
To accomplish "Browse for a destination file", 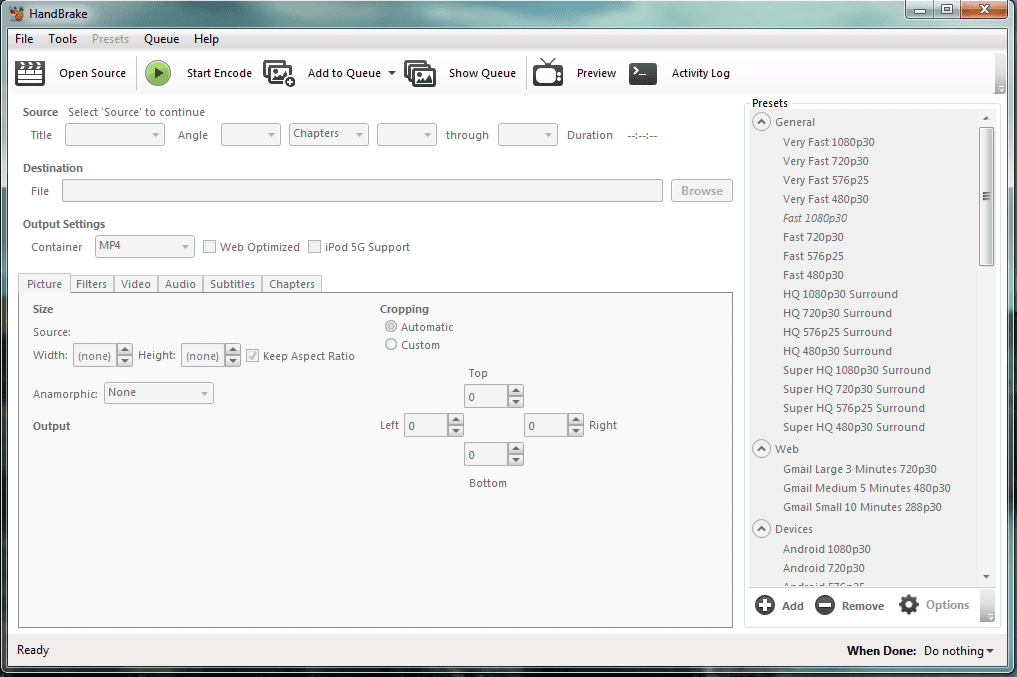I will (701, 190).
